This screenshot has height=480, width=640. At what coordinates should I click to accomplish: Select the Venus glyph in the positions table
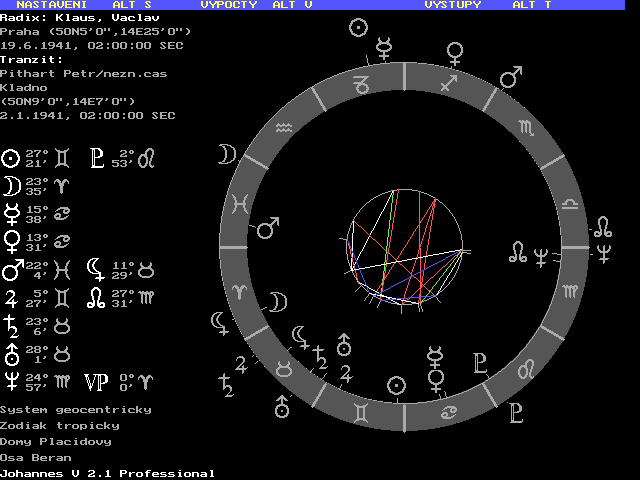point(11,242)
